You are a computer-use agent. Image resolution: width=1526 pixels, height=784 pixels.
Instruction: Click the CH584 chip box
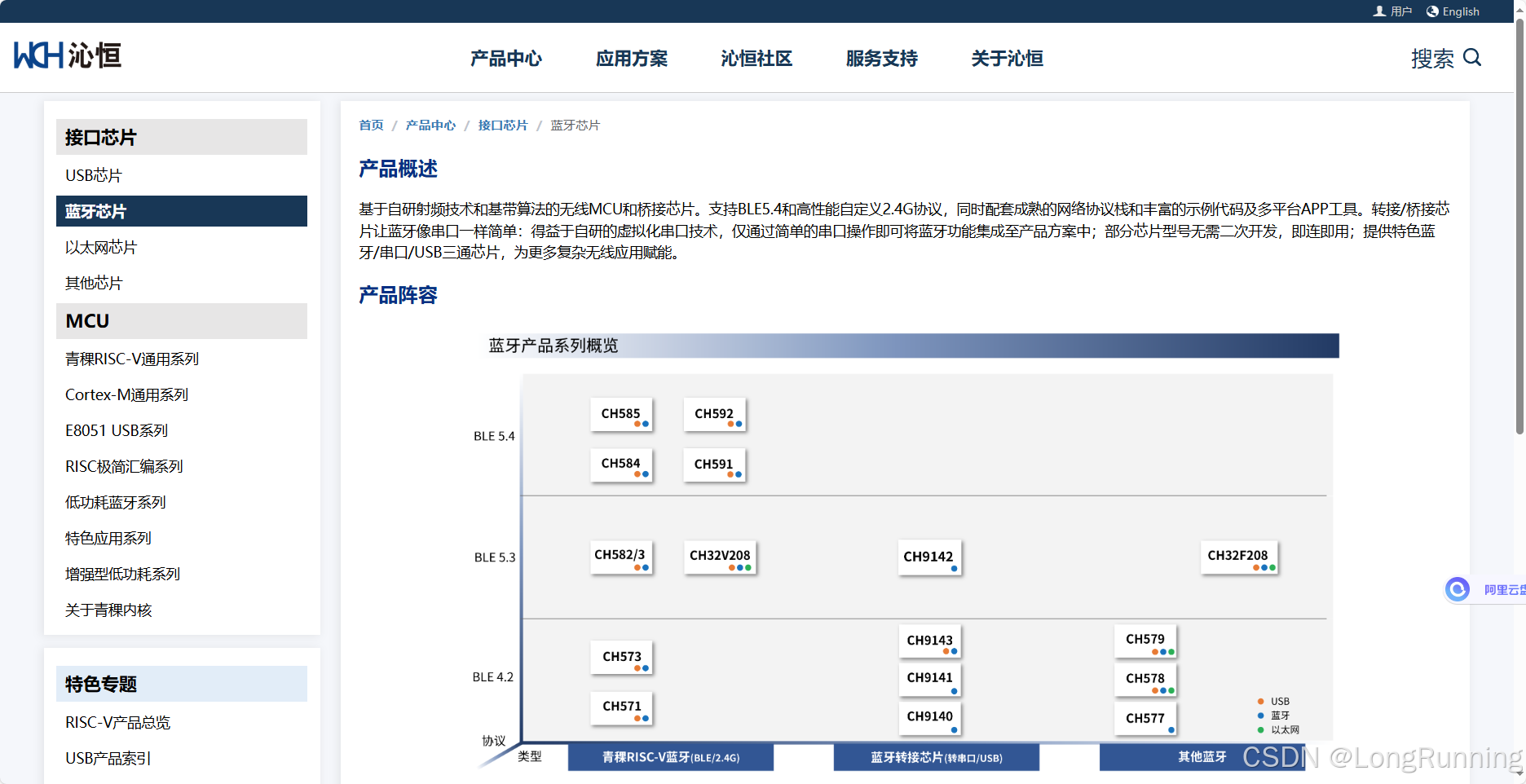(x=622, y=465)
